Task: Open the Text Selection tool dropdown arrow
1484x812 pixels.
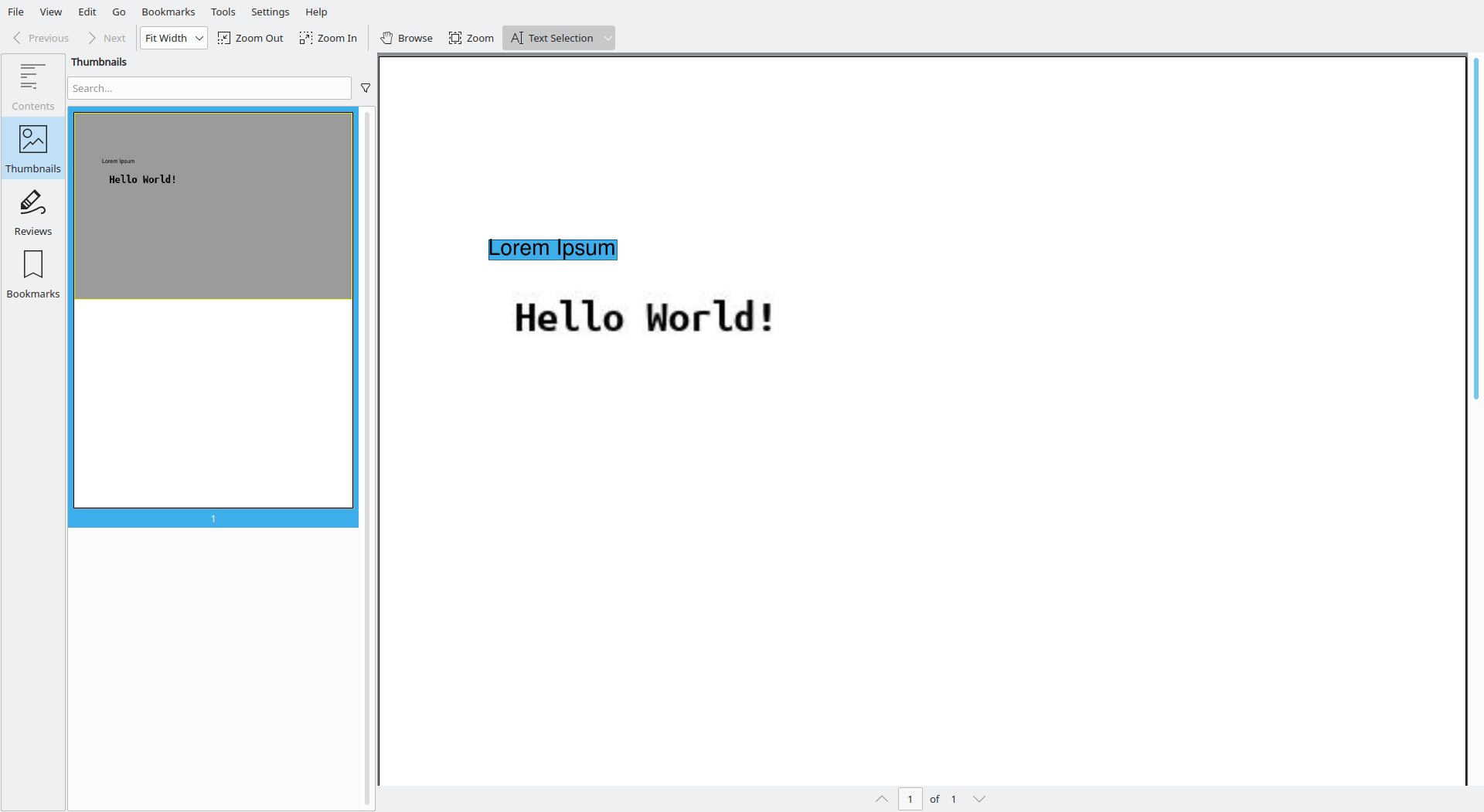Action: 608,37
